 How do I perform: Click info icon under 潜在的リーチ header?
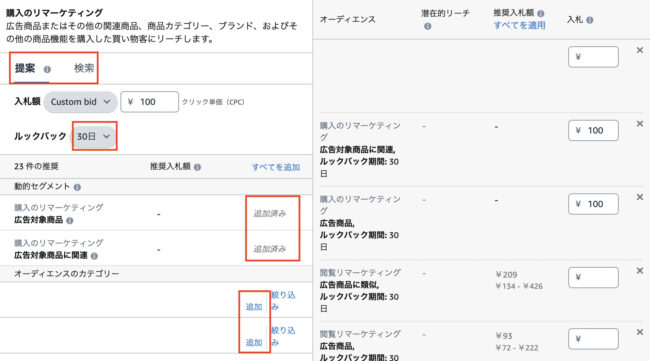427,26
